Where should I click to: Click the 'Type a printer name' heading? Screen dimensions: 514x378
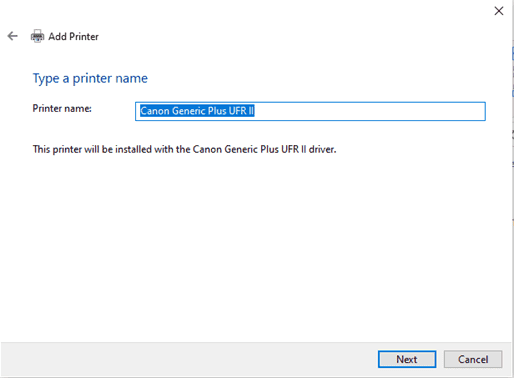point(90,79)
